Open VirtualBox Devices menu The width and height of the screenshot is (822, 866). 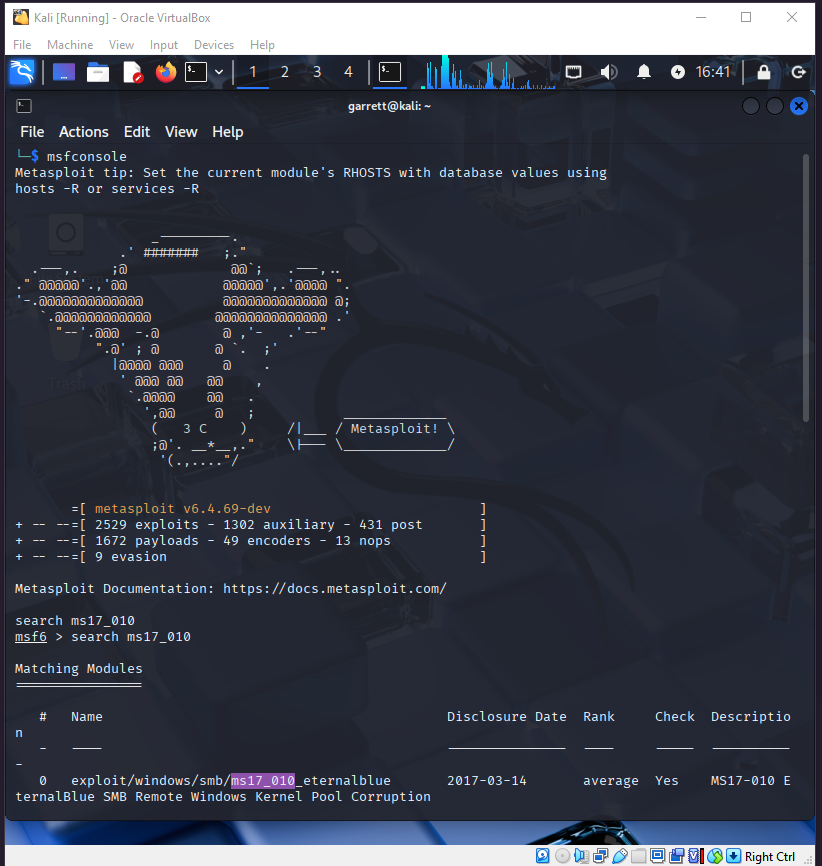(214, 45)
